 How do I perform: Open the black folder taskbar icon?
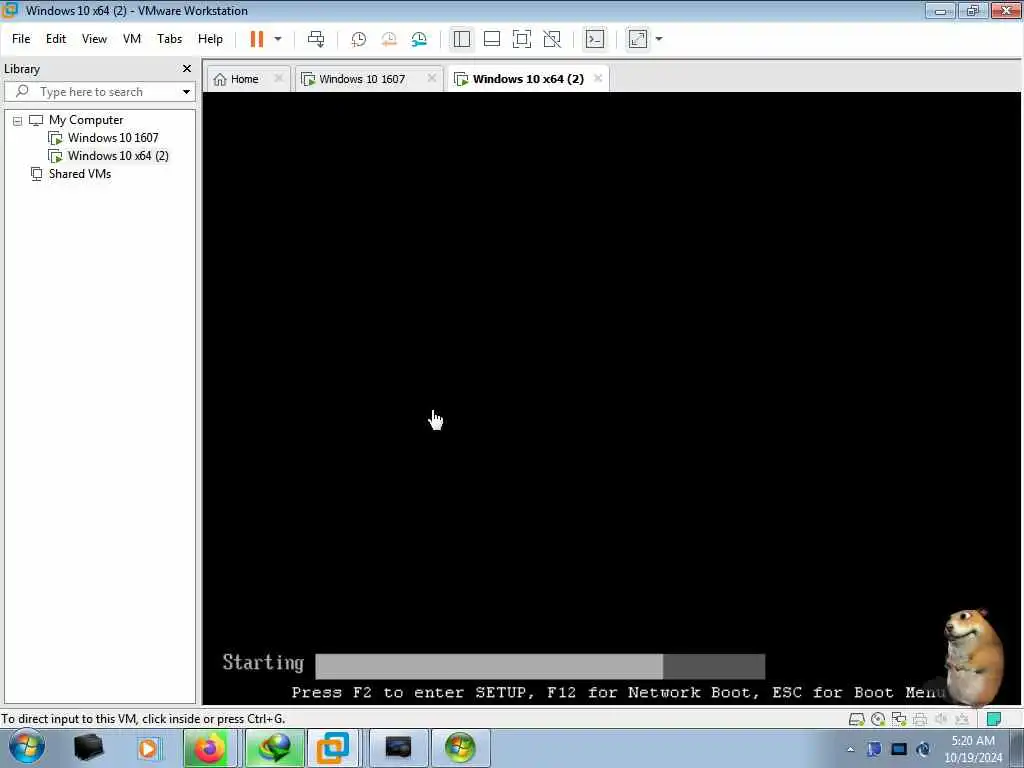click(89, 748)
